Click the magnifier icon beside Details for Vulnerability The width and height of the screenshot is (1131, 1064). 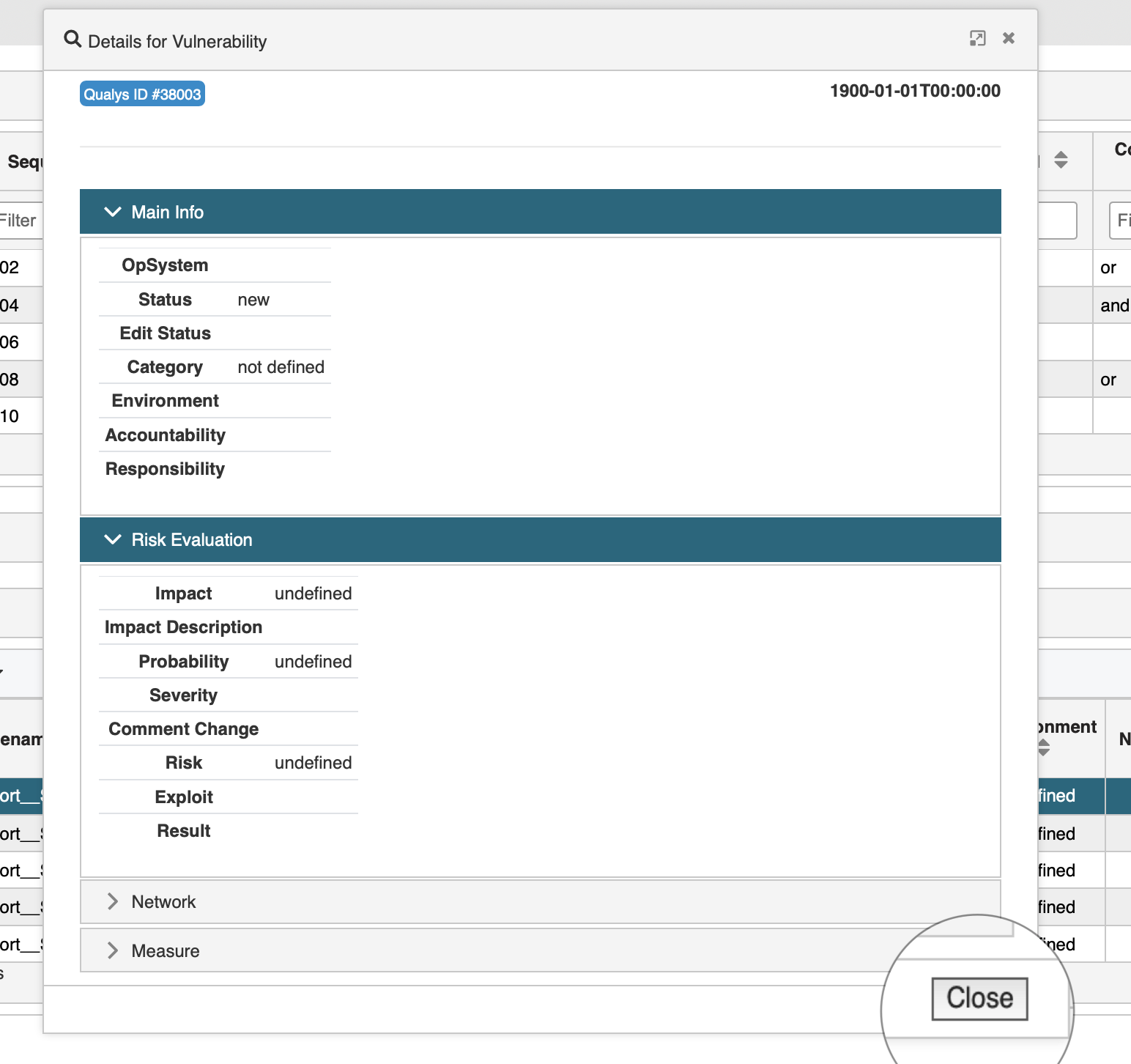[x=72, y=39]
